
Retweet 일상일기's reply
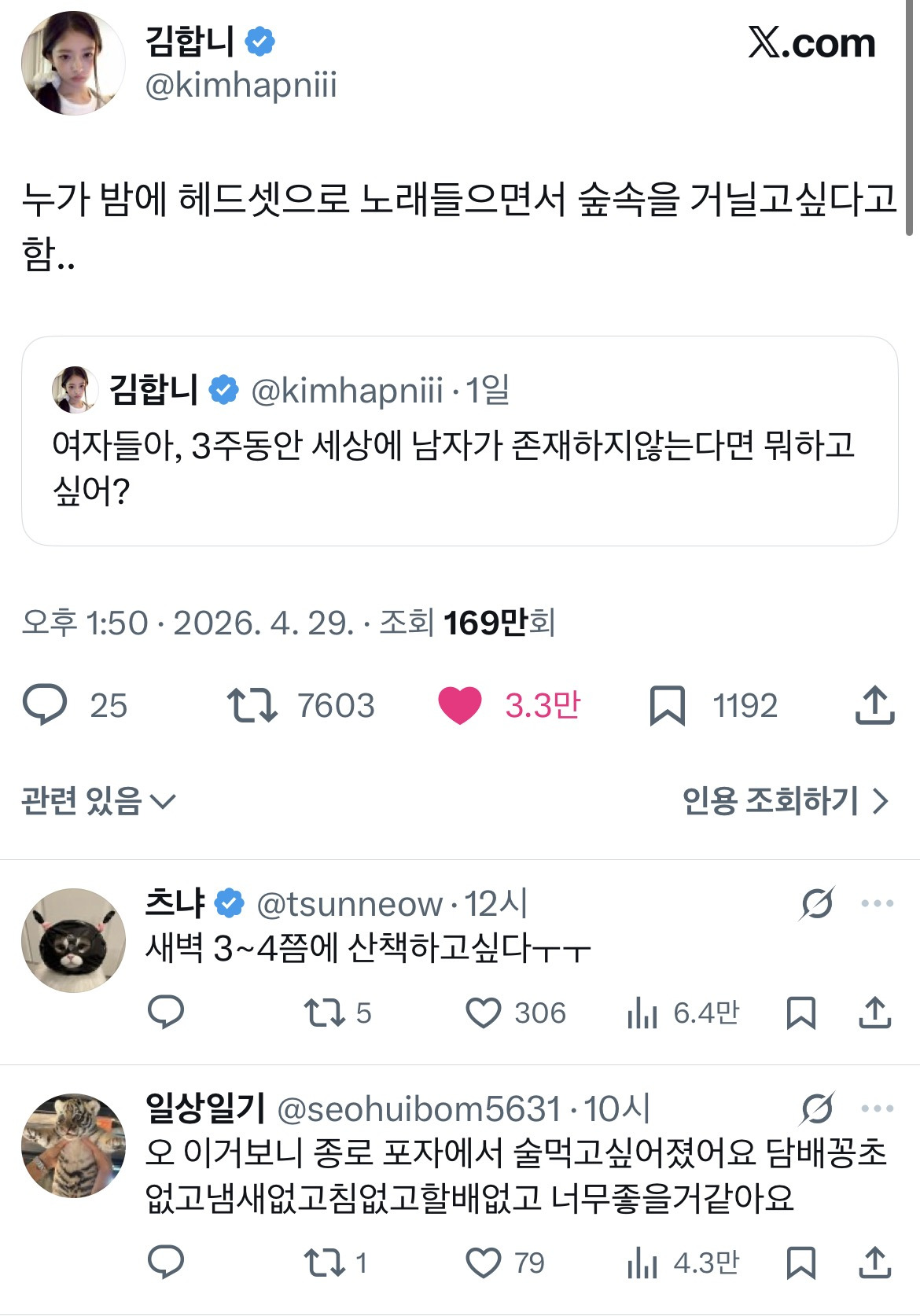(x=325, y=1263)
